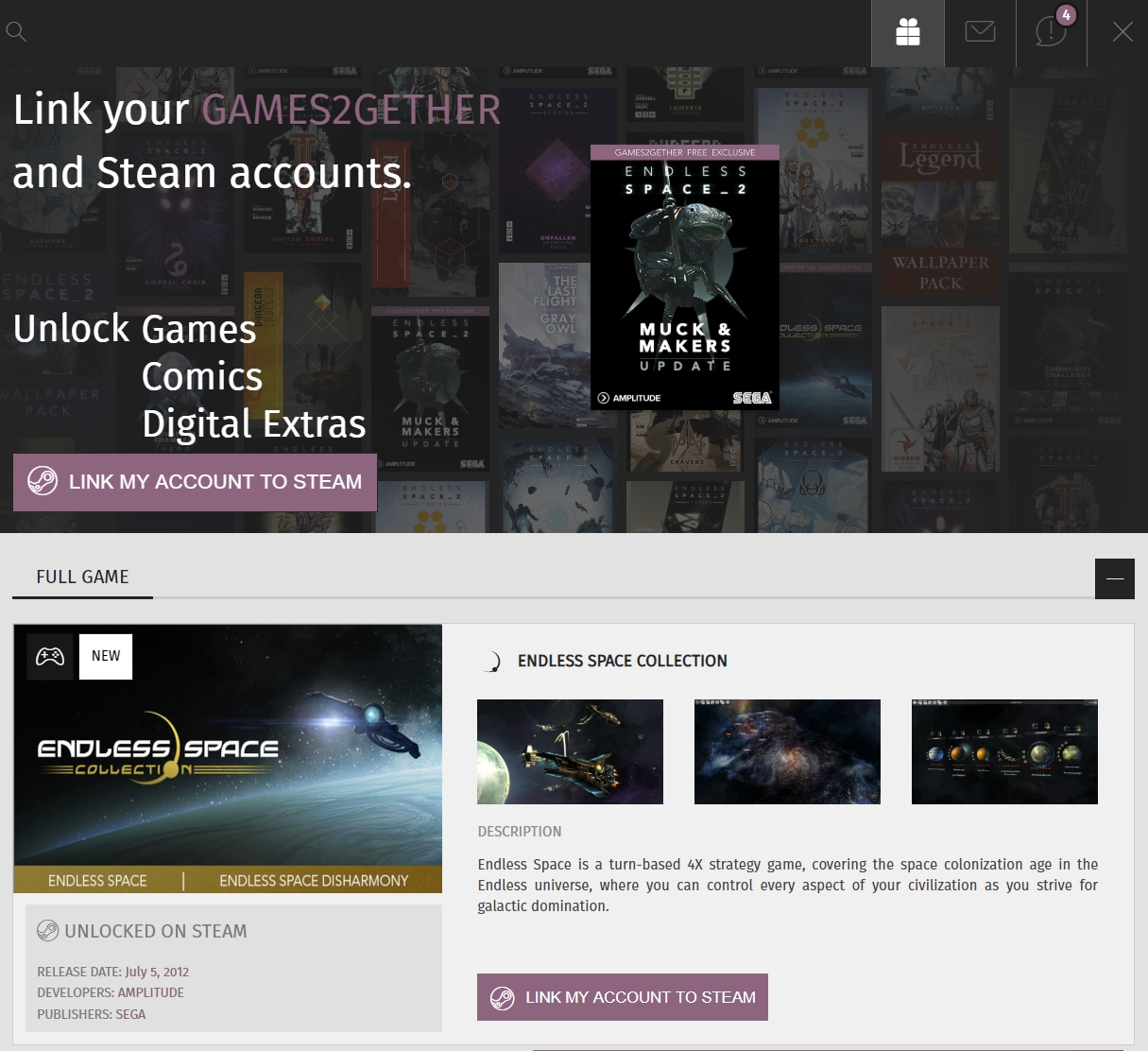1148x1051 pixels.
Task: Open the SEGA publisher link
Action: [x=130, y=1014]
